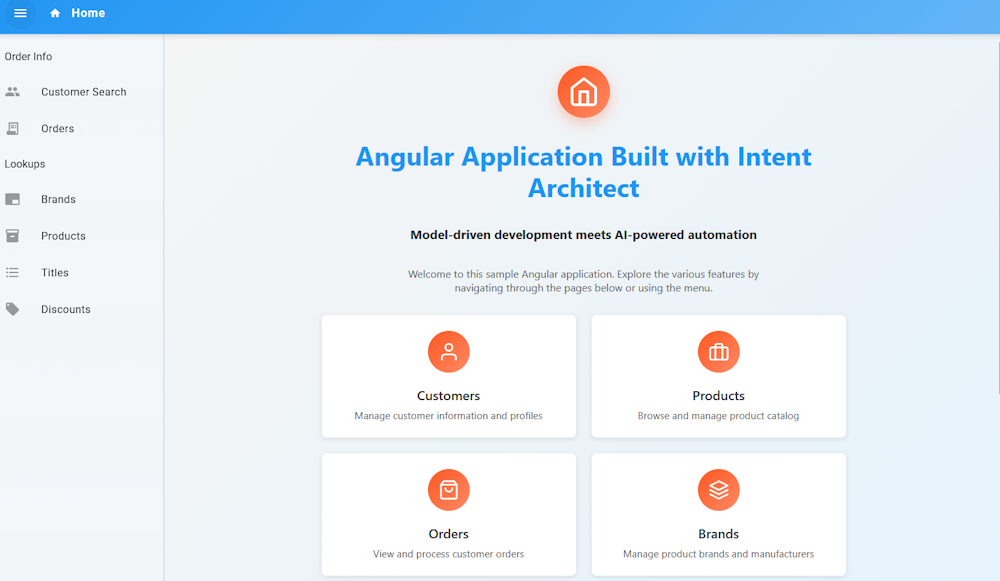Open the Customers card to manage customer profiles

[x=448, y=377]
